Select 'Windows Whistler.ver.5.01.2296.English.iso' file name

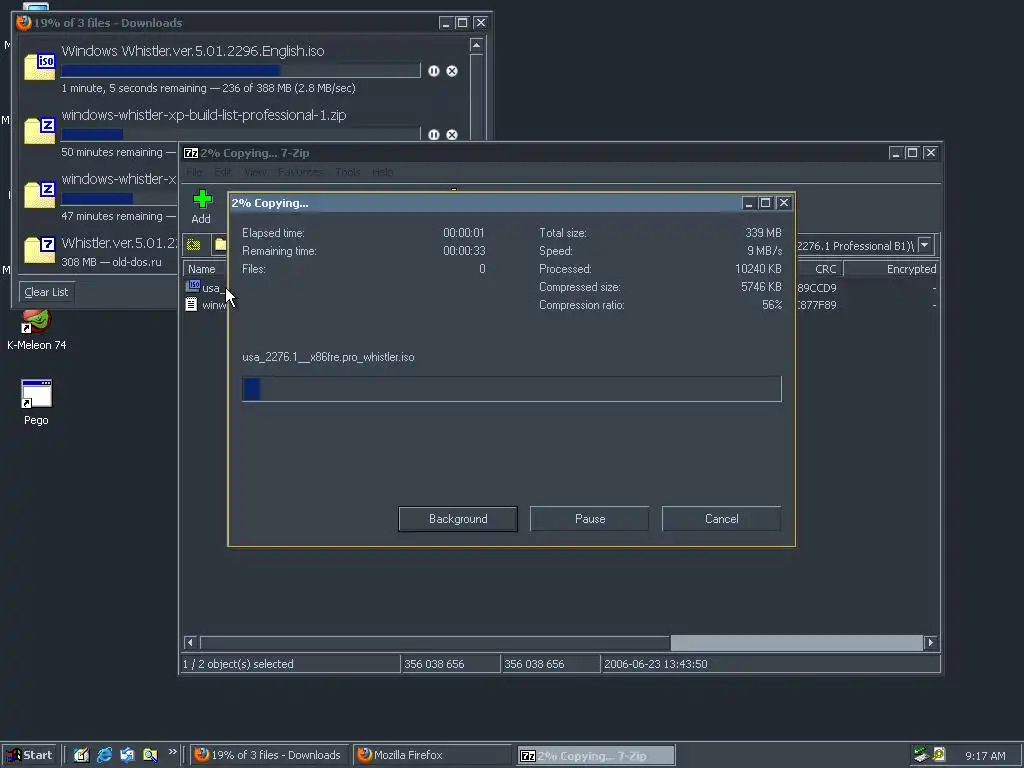(x=193, y=51)
